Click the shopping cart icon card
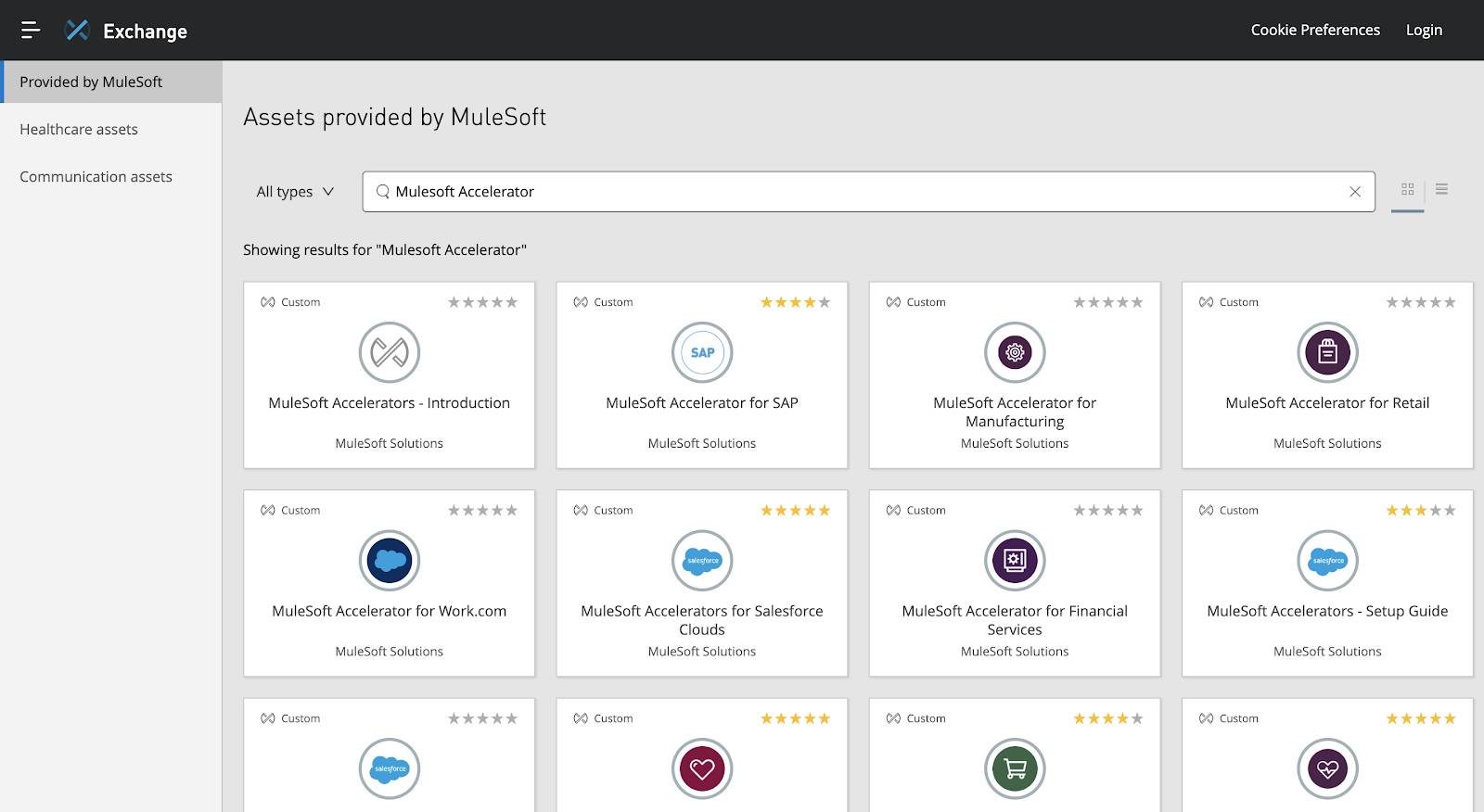Viewport: 1484px width, 812px height. [x=1015, y=768]
